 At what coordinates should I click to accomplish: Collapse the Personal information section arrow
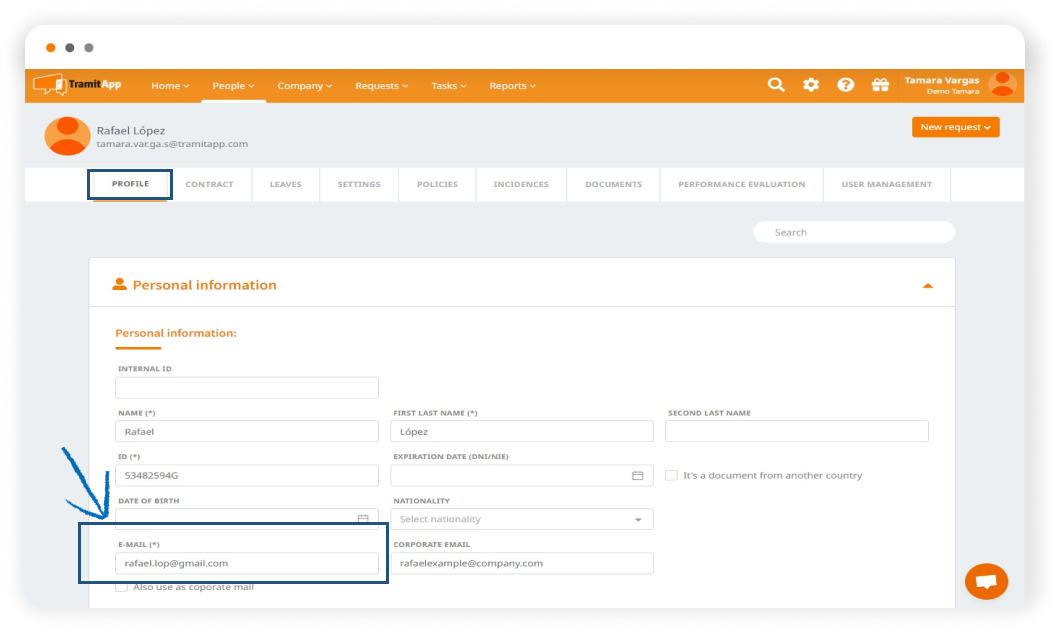pyautogui.click(x=927, y=285)
